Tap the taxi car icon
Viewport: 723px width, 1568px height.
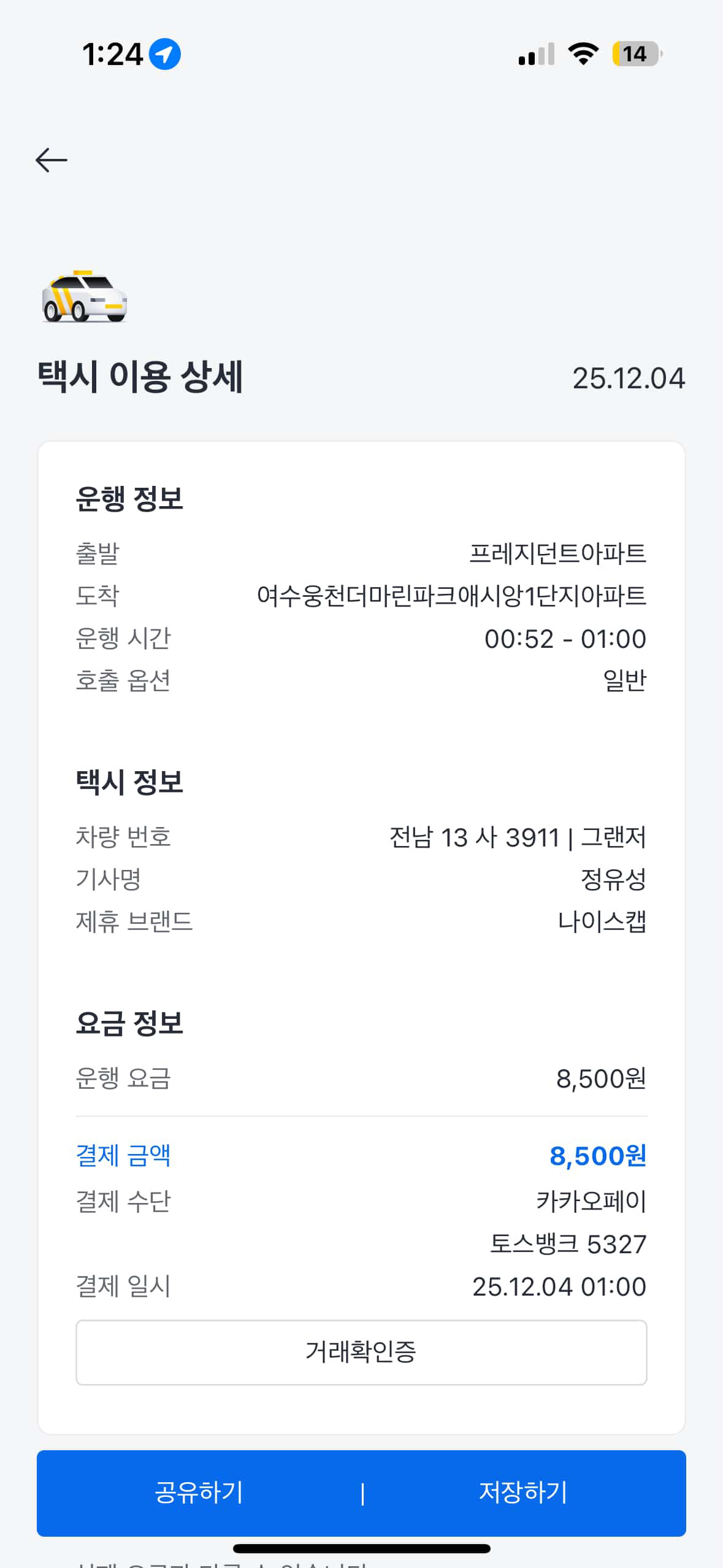tap(85, 297)
